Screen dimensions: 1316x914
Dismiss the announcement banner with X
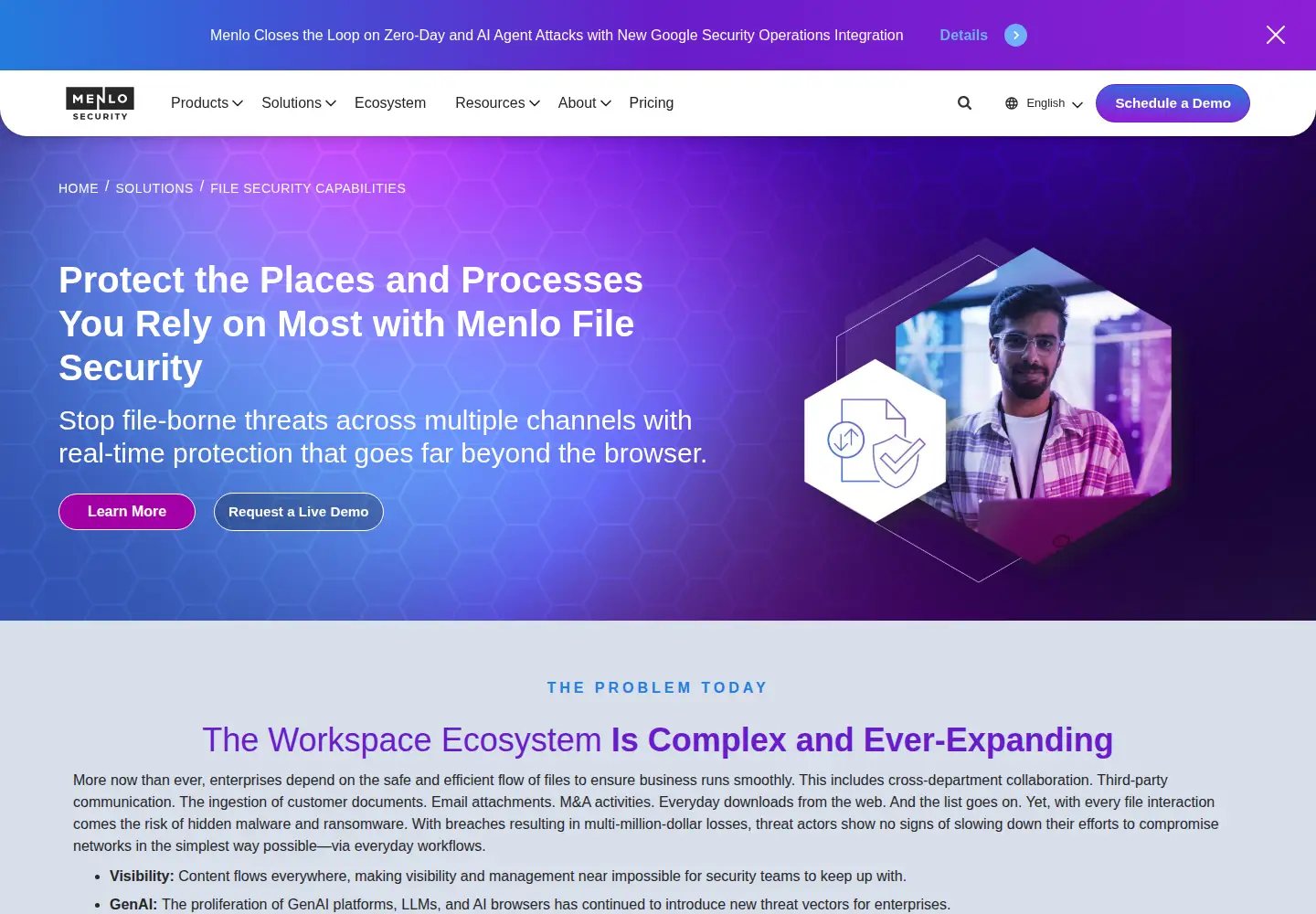1276,35
